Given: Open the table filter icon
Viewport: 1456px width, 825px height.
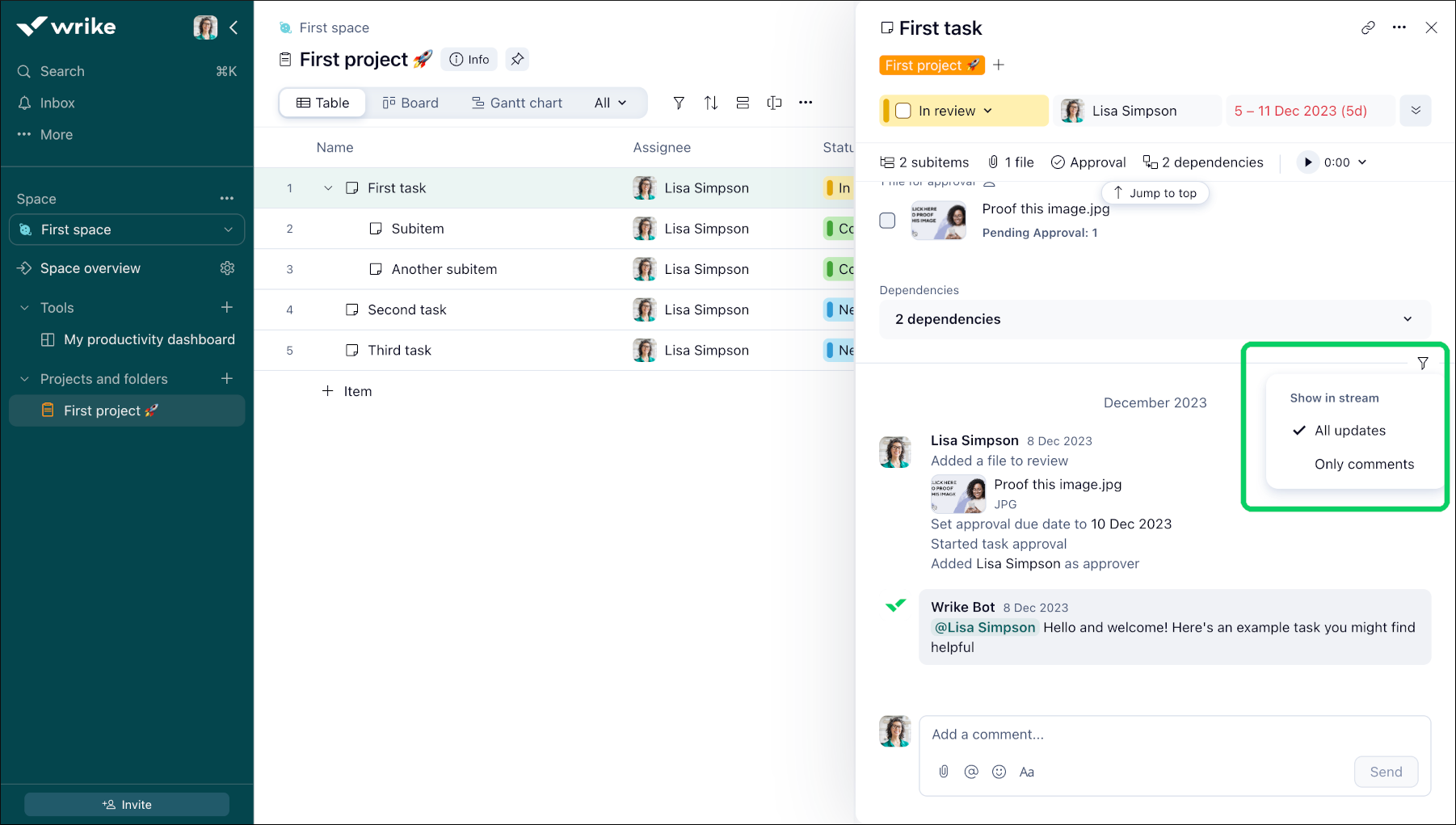Looking at the screenshot, I should click(x=679, y=103).
